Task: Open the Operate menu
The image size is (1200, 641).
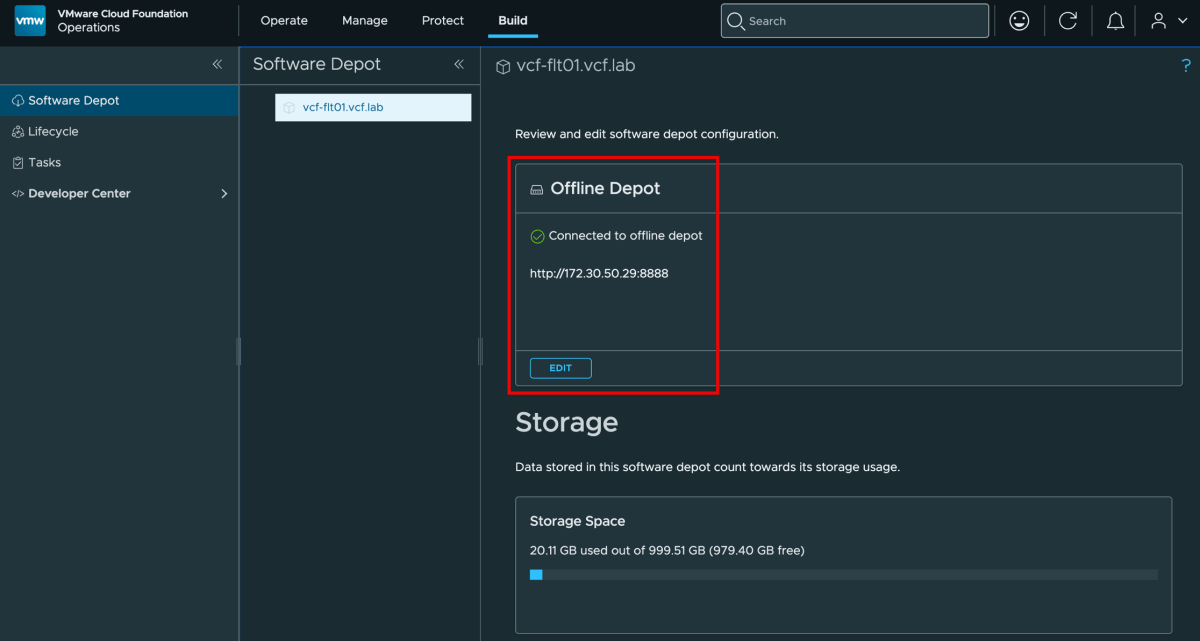Action: [x=284, y=21]
